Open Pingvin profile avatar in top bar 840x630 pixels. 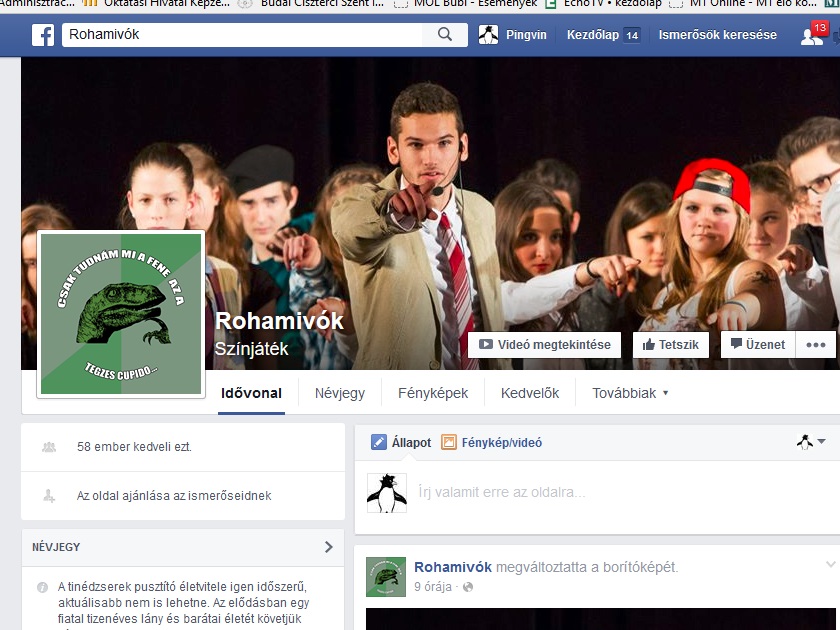click(x=488, y=34)
